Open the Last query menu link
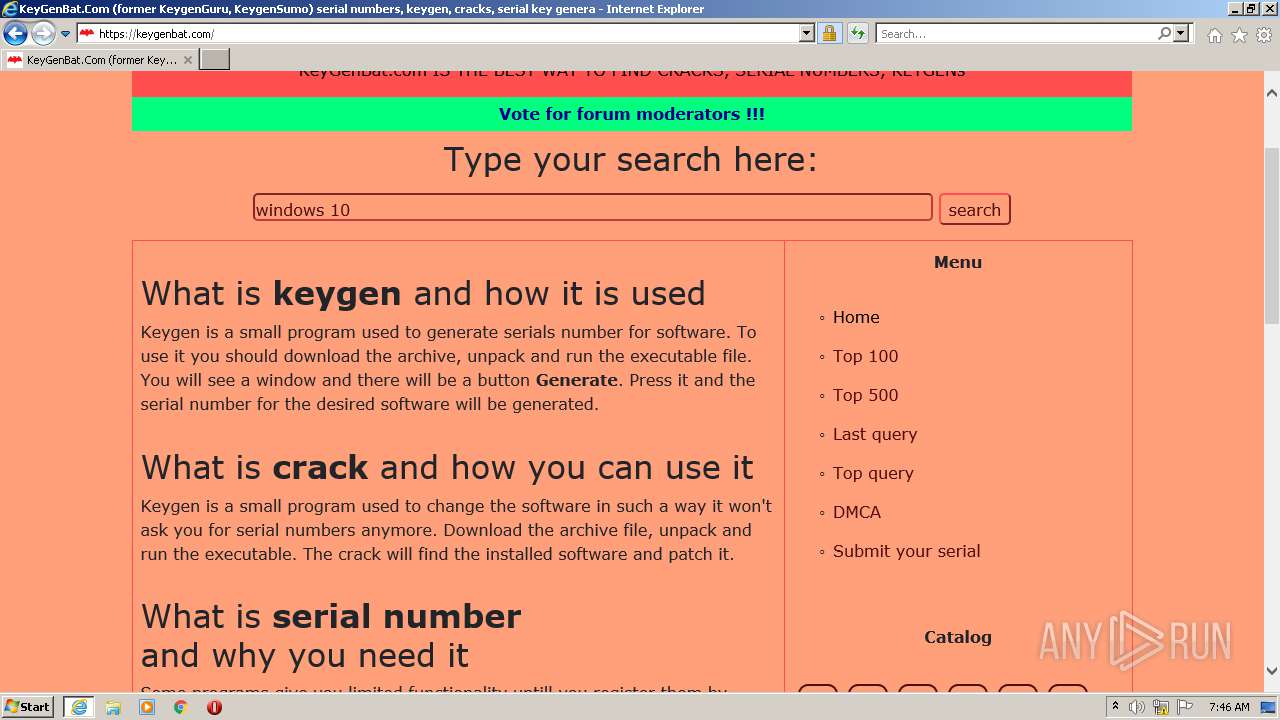This screenshot has height=720, width=1280. tap(875, 434)
